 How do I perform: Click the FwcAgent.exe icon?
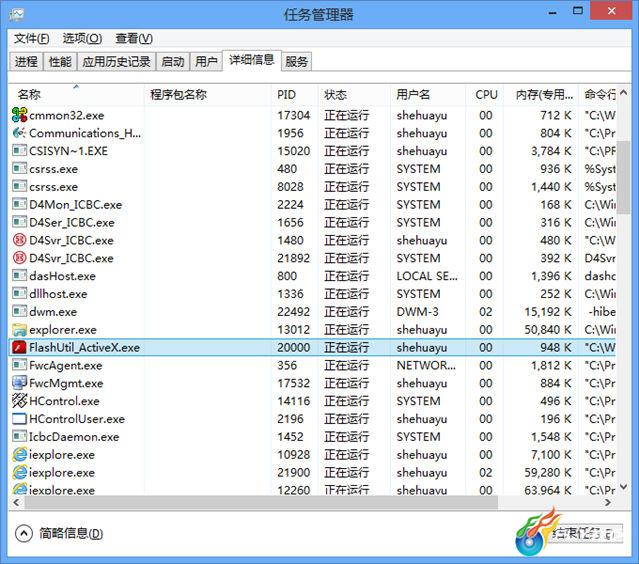click(19, 365)
